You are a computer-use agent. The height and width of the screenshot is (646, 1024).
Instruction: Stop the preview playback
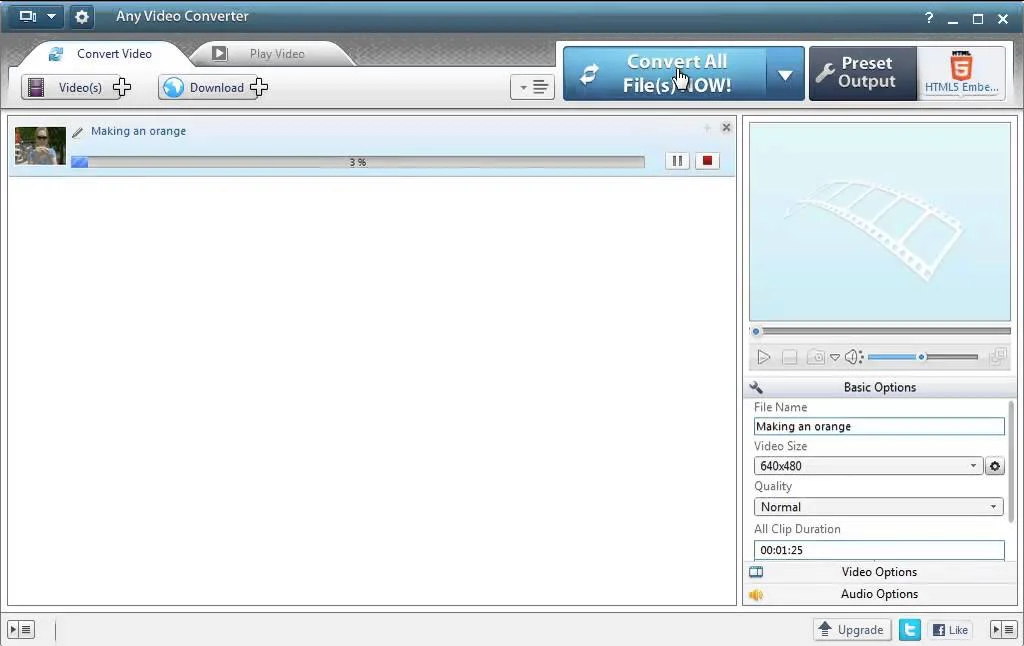[x=790, y=357]
